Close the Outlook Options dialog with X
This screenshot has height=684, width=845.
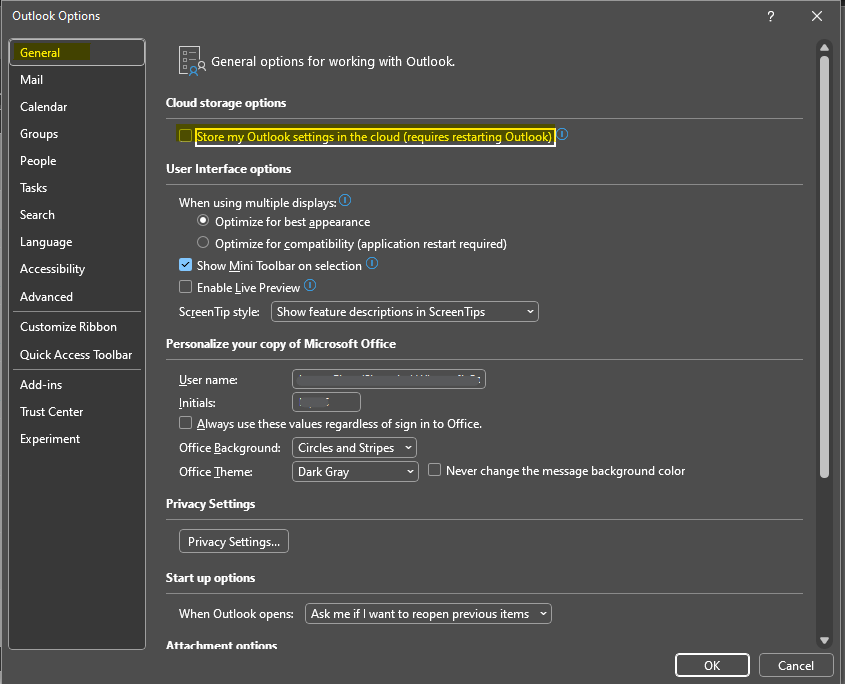tap(817, 16)
